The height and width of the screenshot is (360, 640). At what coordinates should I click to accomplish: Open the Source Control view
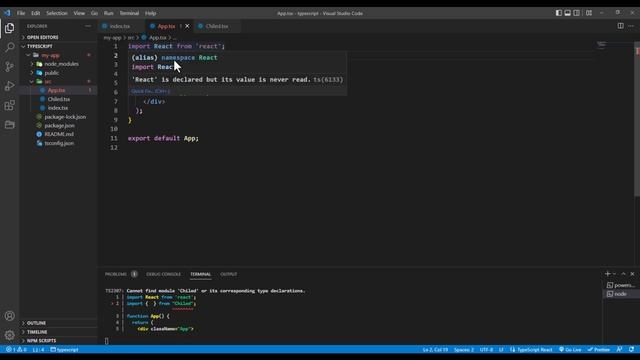9,67
